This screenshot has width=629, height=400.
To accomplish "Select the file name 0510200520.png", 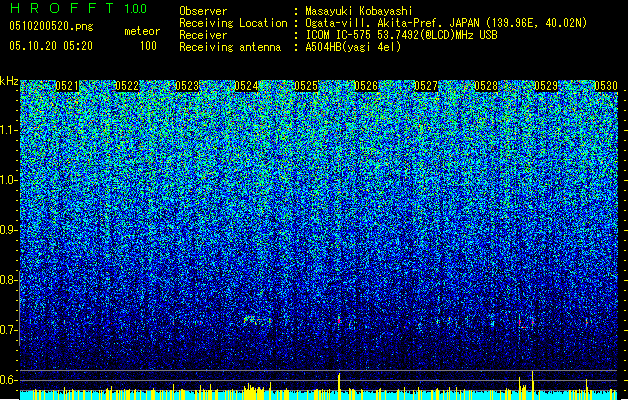I will tap(51, 26).
